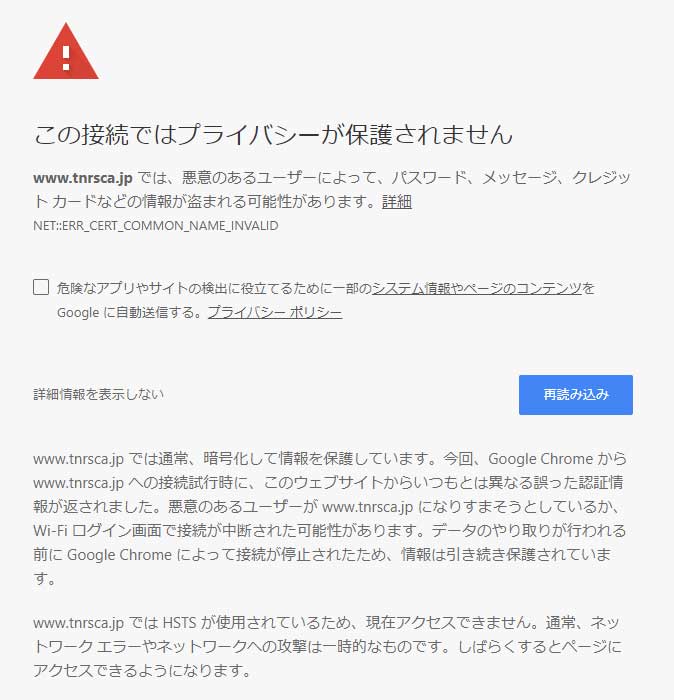Screen dimensions: 674x700
Task: Click the Wi-Fi ログイン画面 text line
Action: 329,530
